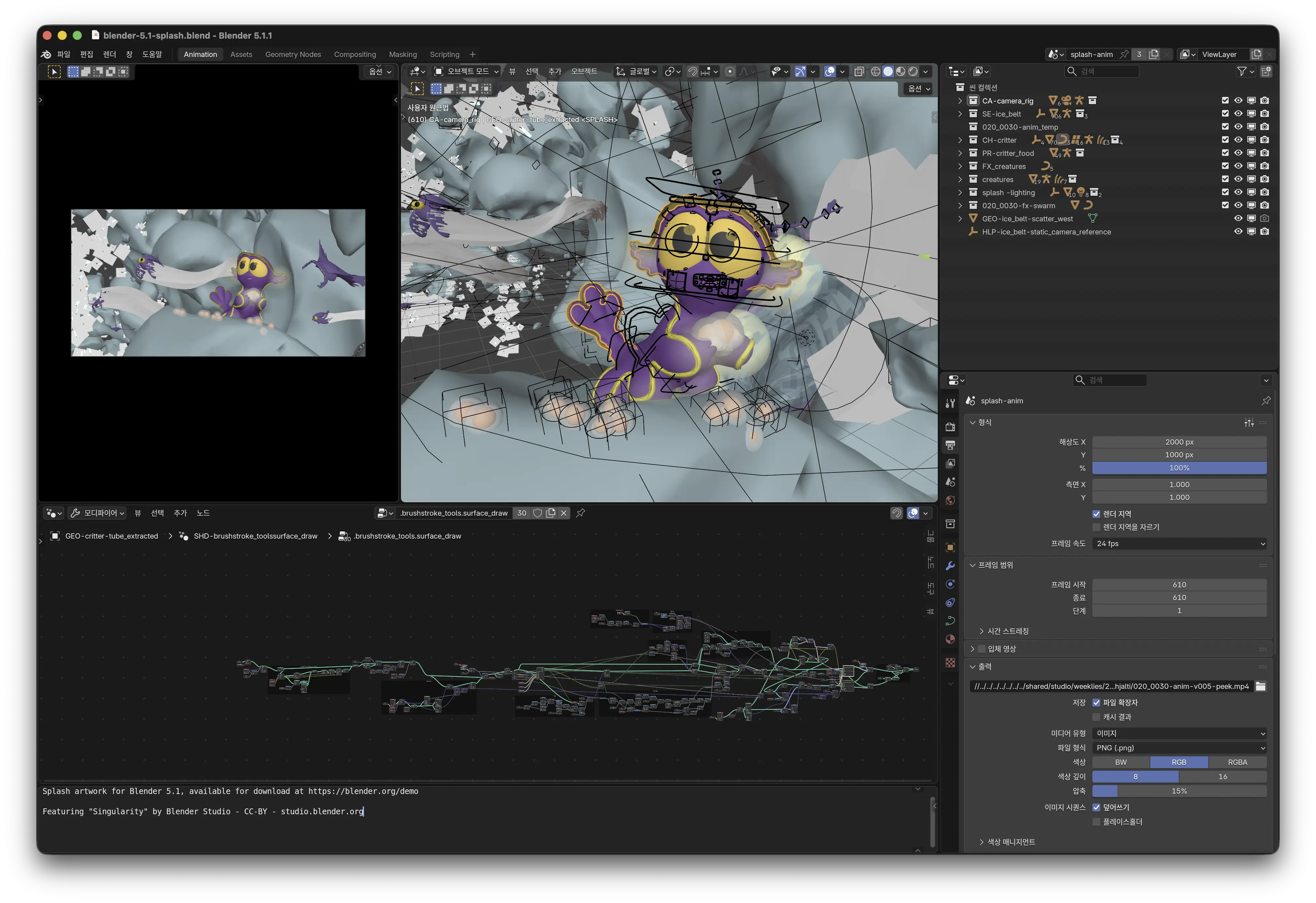1316x903 pixels.
Task: Click the snapping magnet icon in 3D viewport
Action: click(693, 71)
